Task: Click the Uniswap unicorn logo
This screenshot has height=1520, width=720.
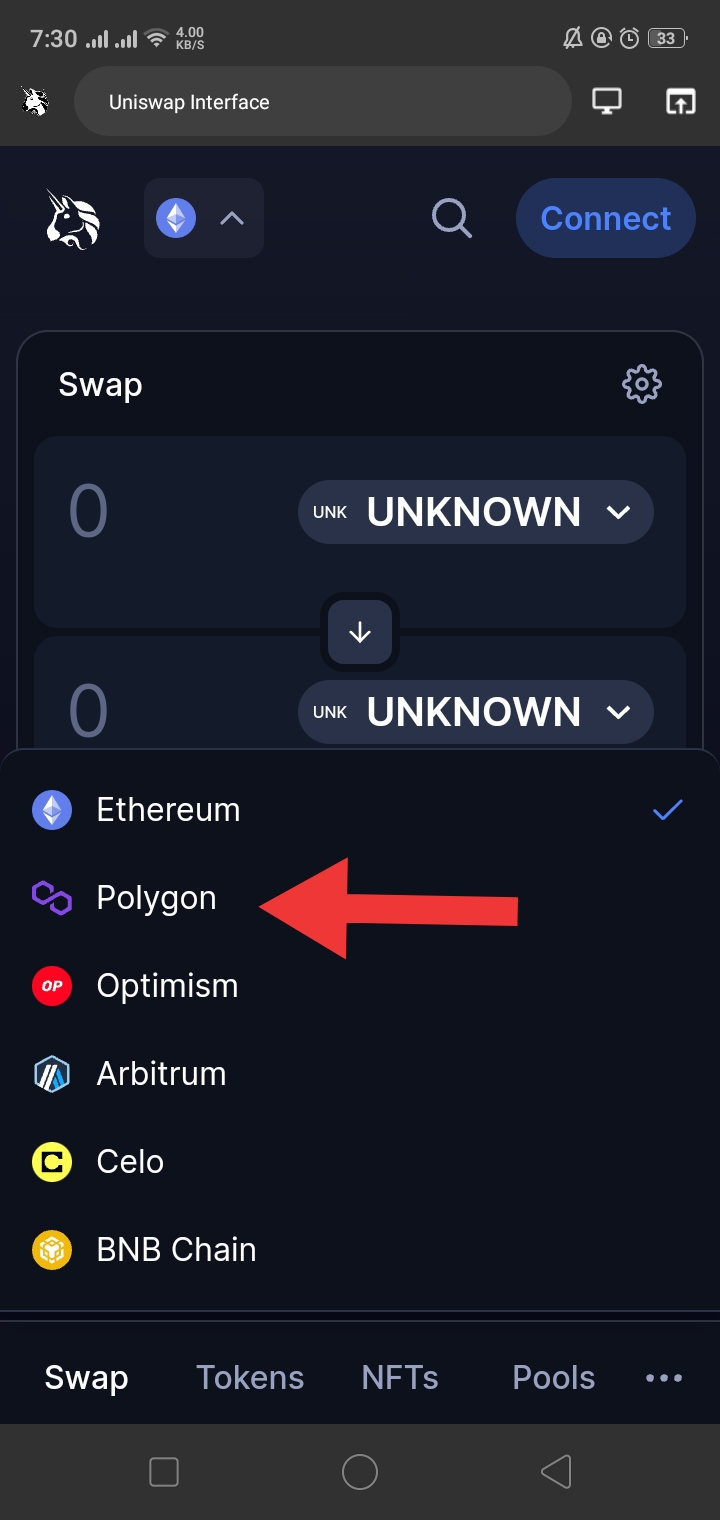Action: pos(73,218)
